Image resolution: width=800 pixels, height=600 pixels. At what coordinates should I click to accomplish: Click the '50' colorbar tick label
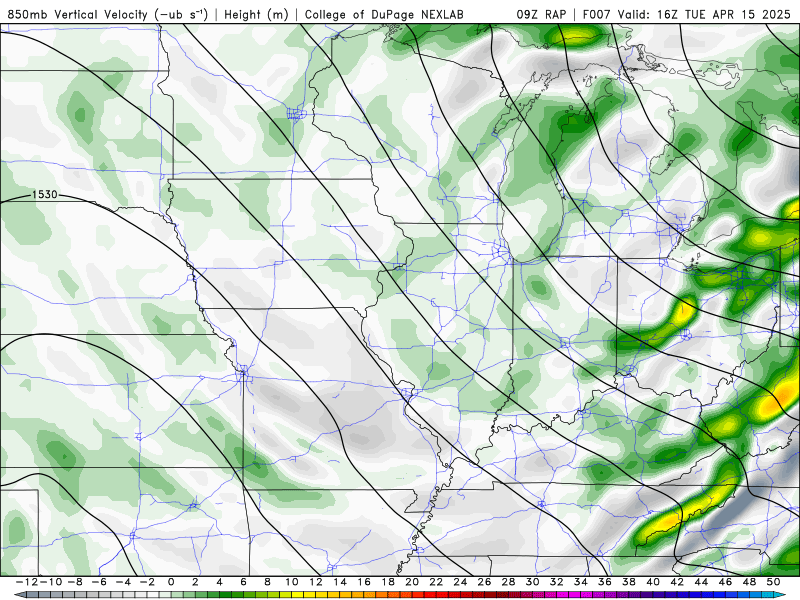(x=773, y=582)
